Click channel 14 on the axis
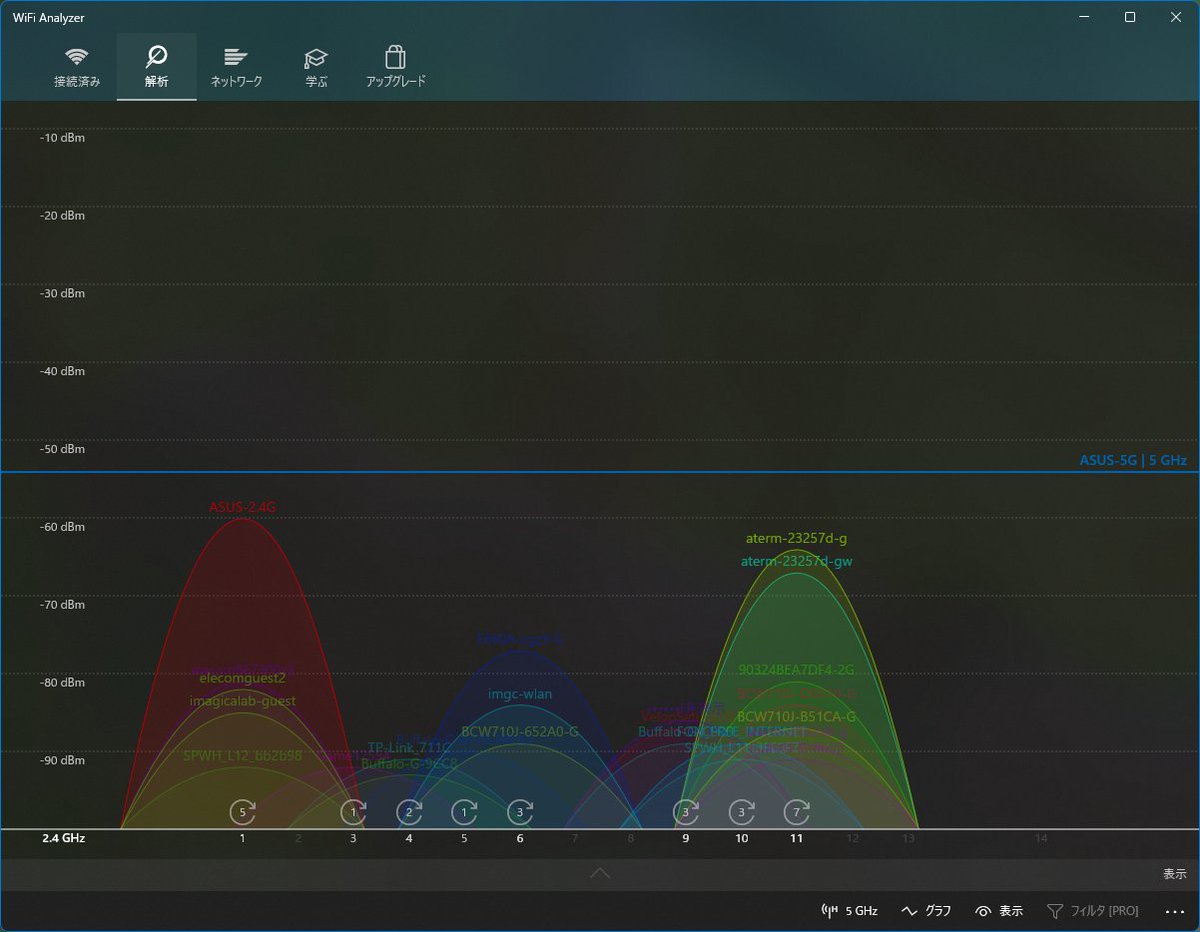Screen dimensions: 1200x932 pos(1041,839)
